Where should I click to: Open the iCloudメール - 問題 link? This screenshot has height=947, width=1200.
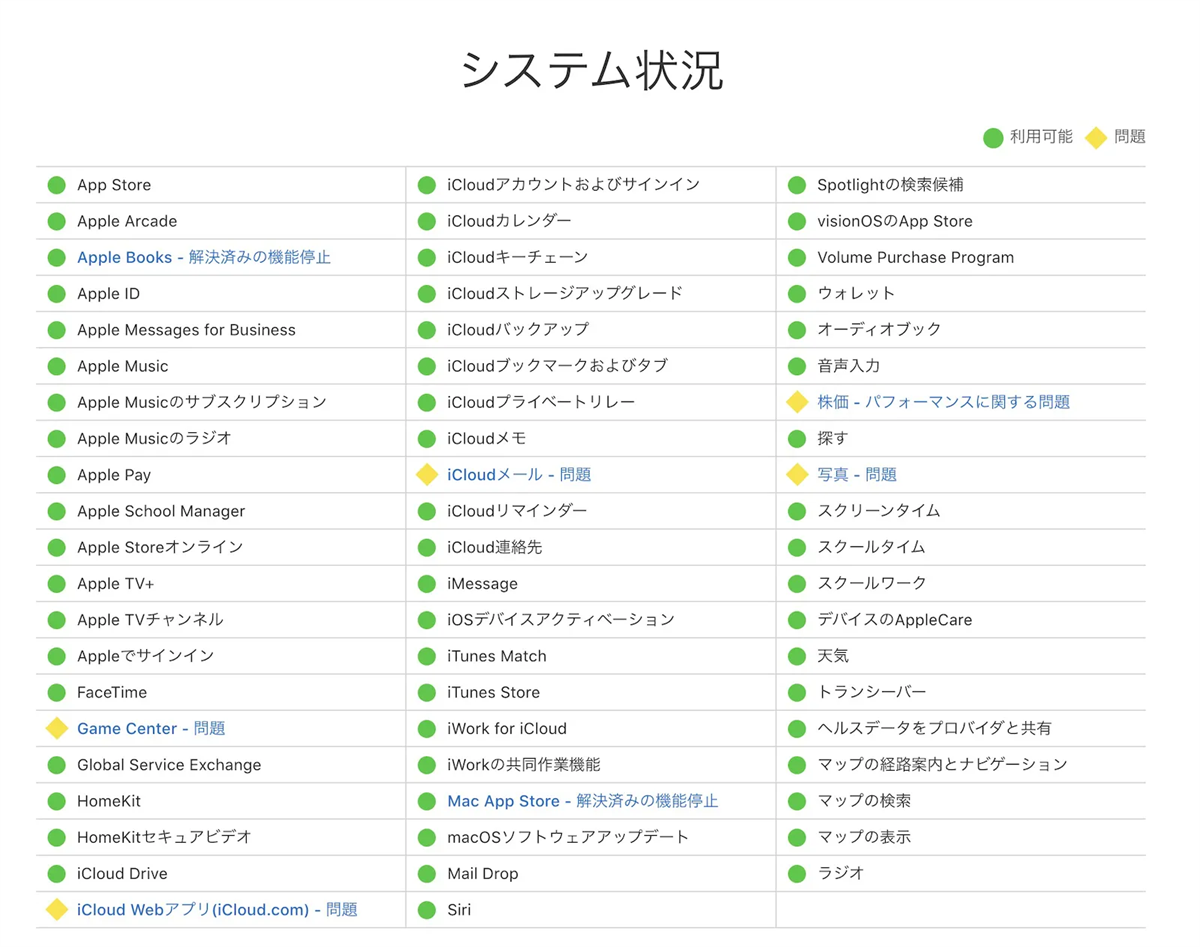pos(519,475)
